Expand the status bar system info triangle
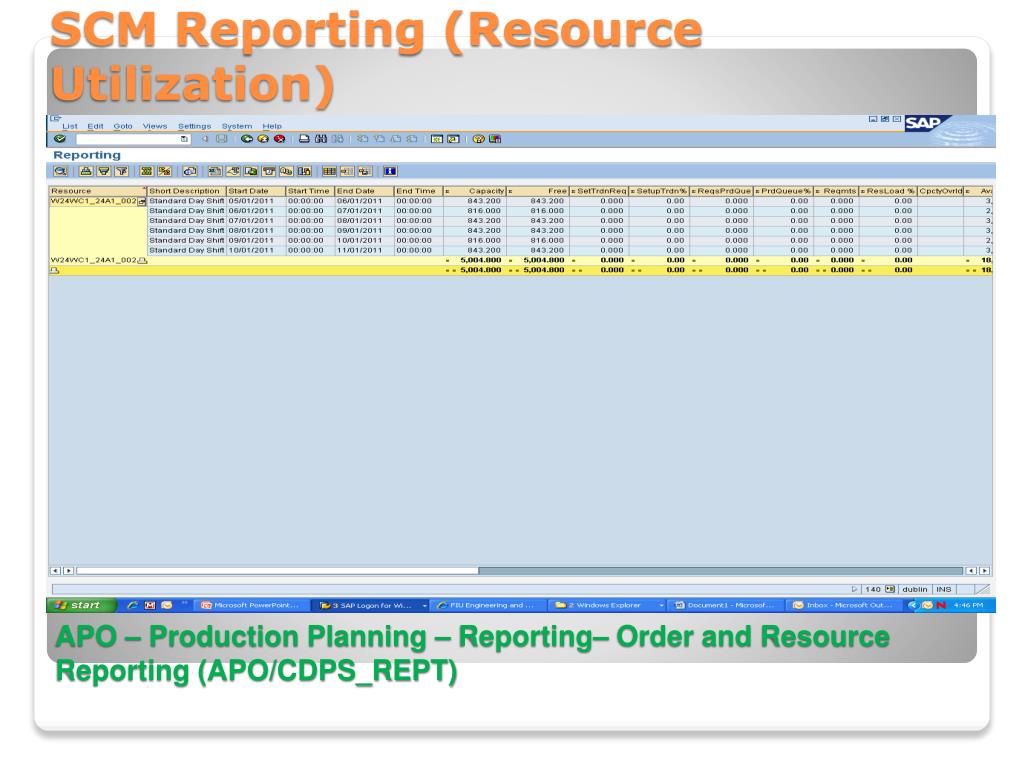1024x768 pixels. [x=854, y=589]
